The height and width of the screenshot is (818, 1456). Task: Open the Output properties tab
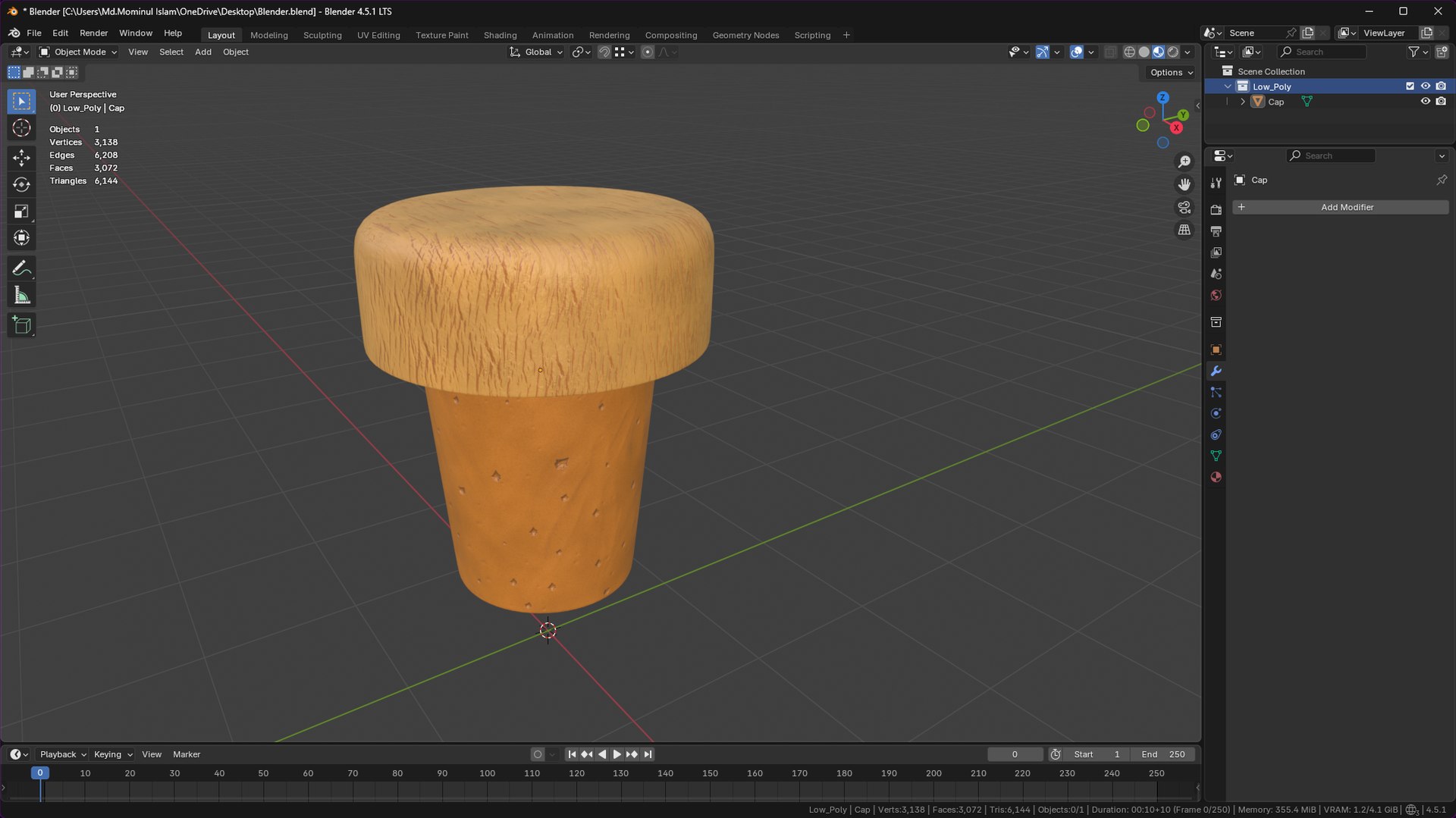point(1216,231)
